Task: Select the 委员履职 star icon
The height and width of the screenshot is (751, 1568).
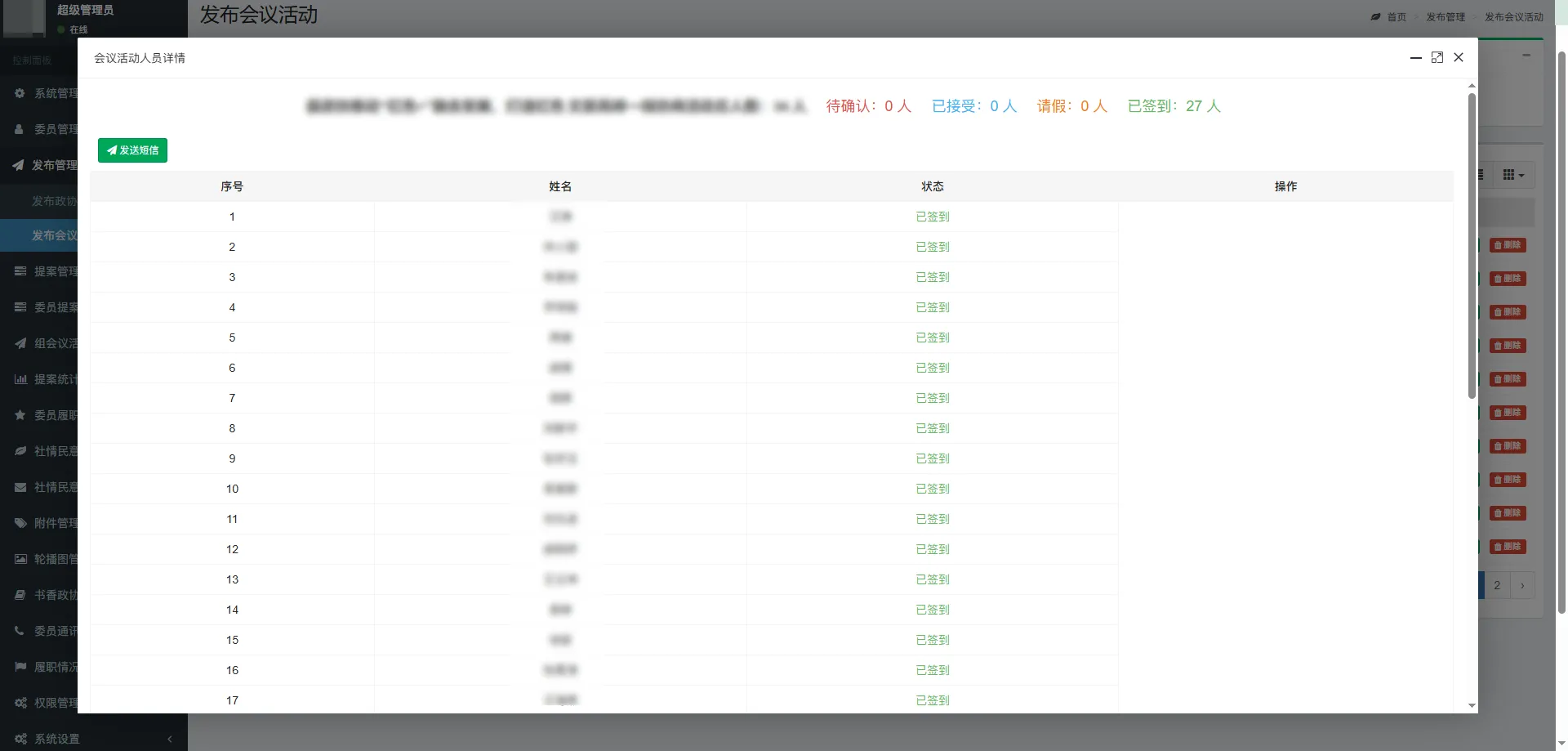Action: click(x=20, y=415)
